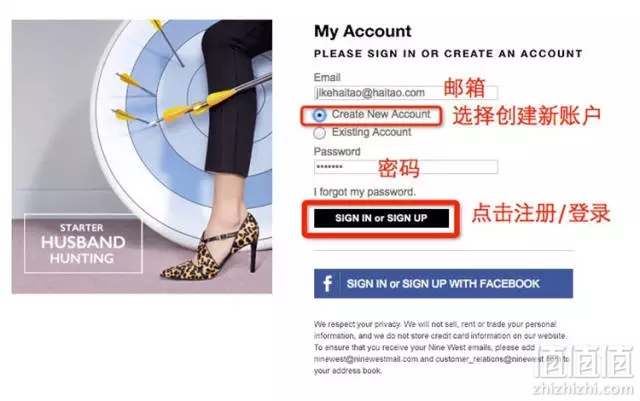The image size is (640, 401).
Task: Click the zhizhizhi.com watermark logo
Action: tap(584, 370)
